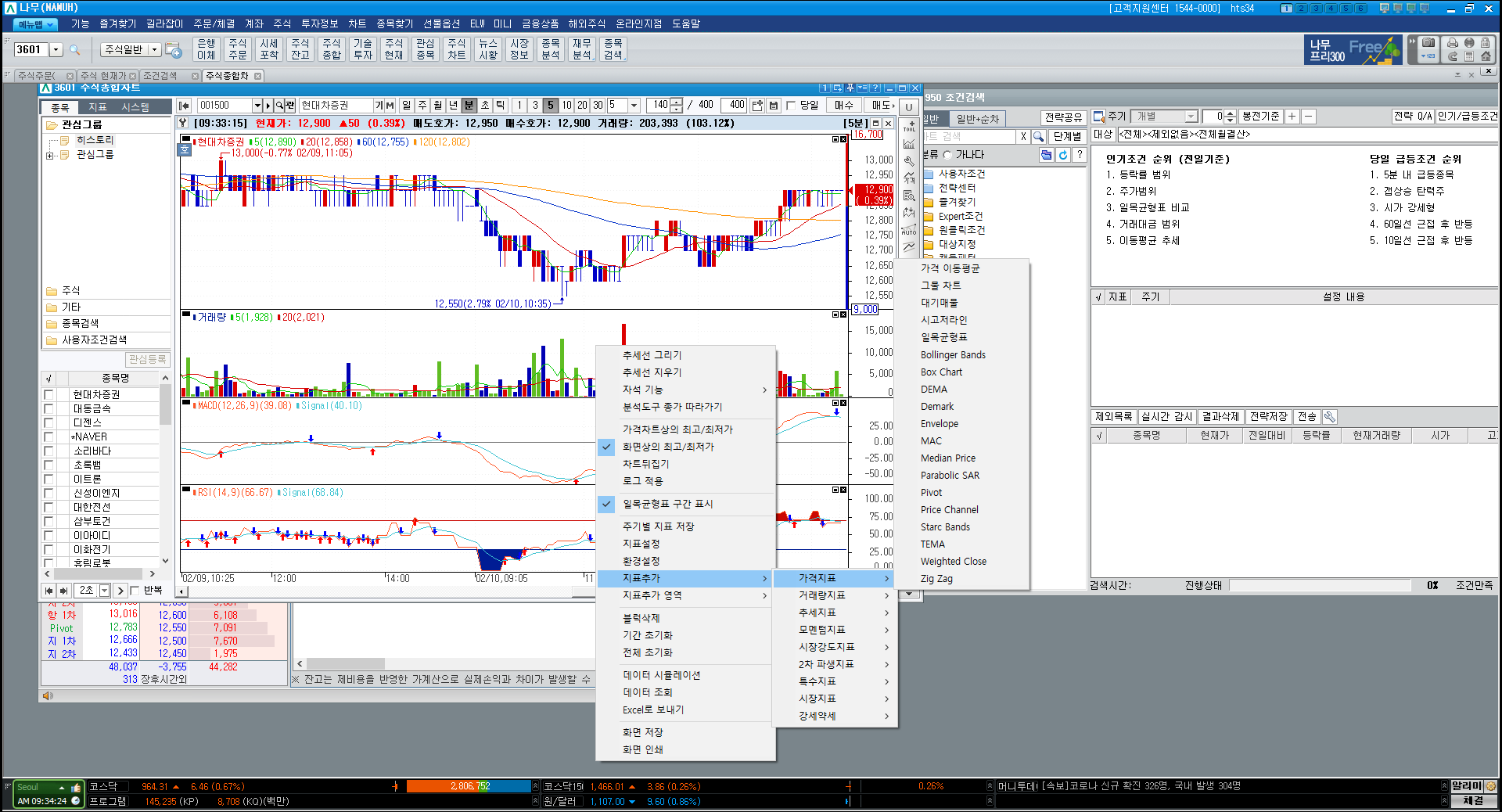Click the wrench icon next to 전송 tab
The width and height of the screenshot is (1502, 812).
click(x=1329, y=417)
